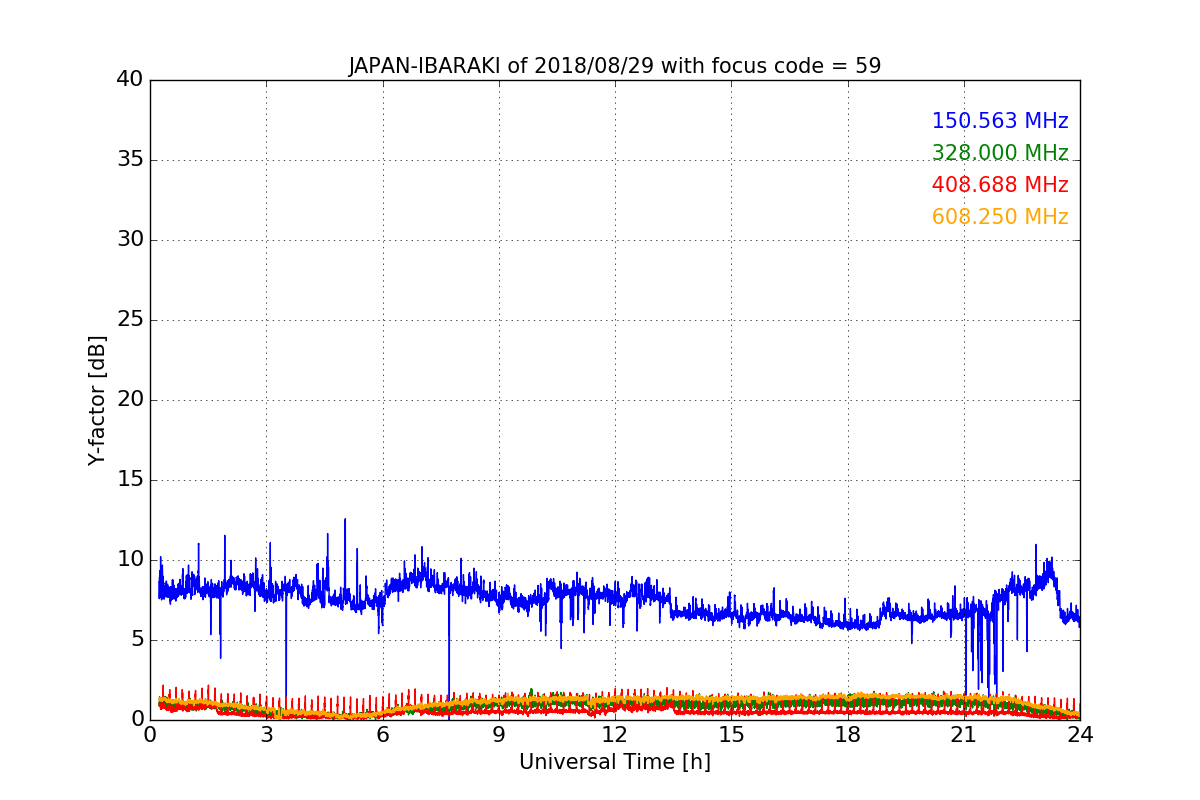Click x-axis tick label 24
The height and width of the screenshot is (800, 1200).
tap(1080, 734)
